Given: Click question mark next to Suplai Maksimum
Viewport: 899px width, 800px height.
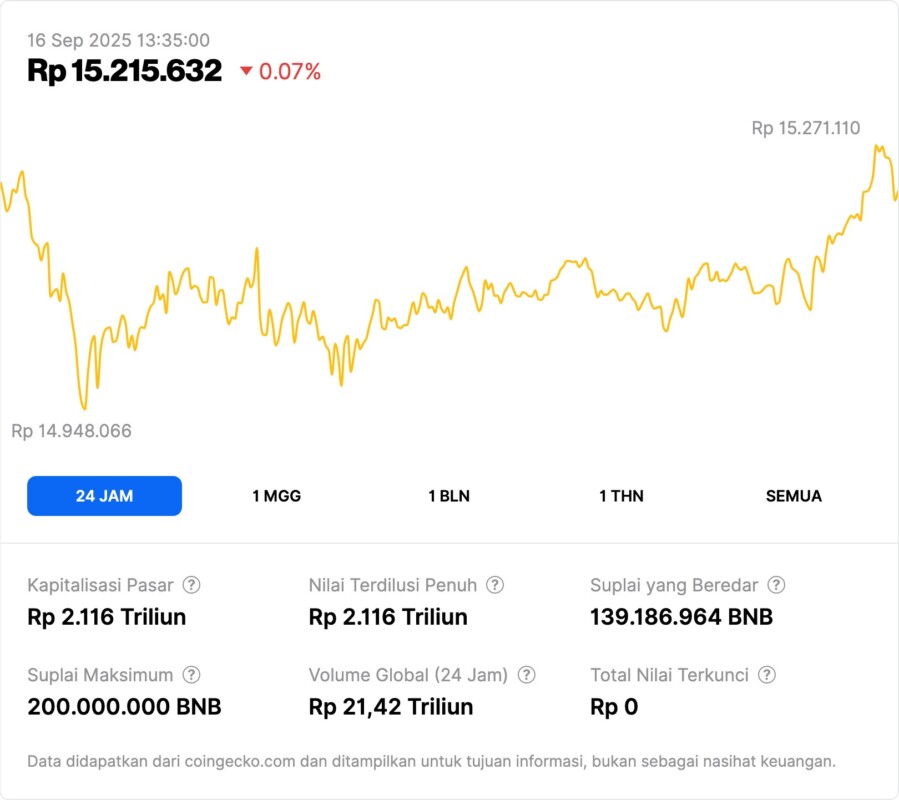Looking at the screenshot, I should 192,675.
